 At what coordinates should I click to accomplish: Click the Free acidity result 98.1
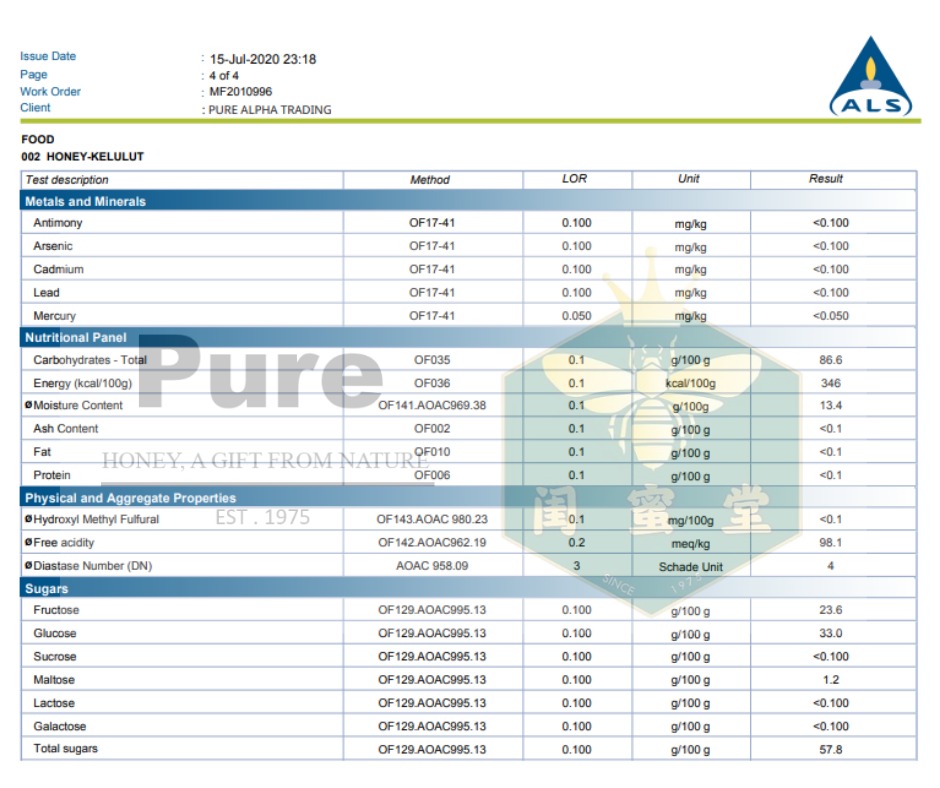830,543
